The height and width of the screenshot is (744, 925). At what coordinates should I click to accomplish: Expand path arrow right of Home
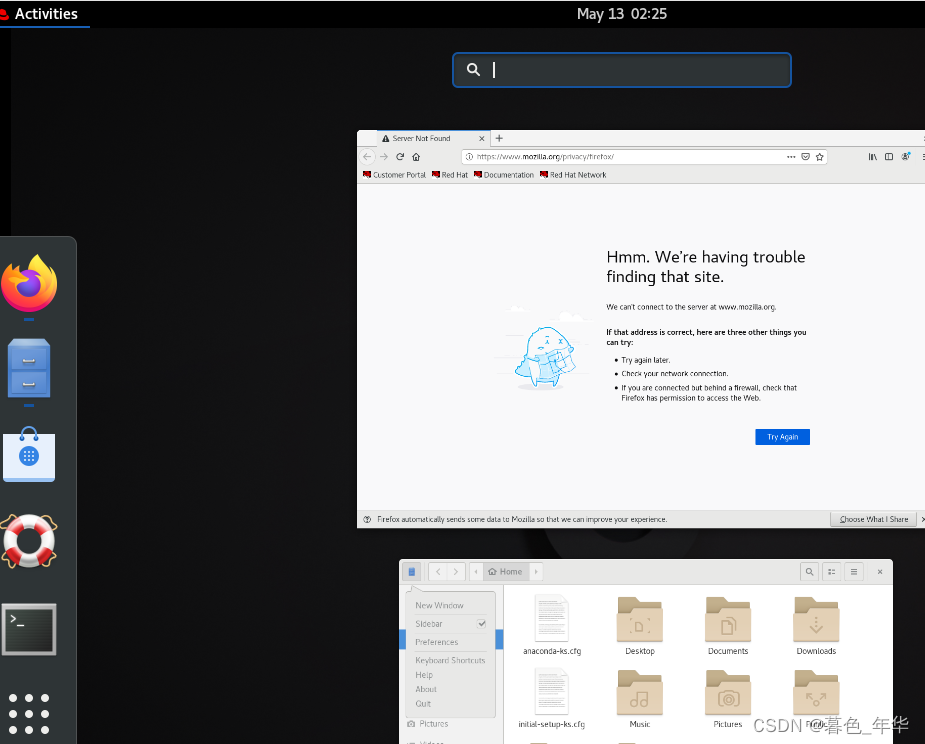[536, 572]
